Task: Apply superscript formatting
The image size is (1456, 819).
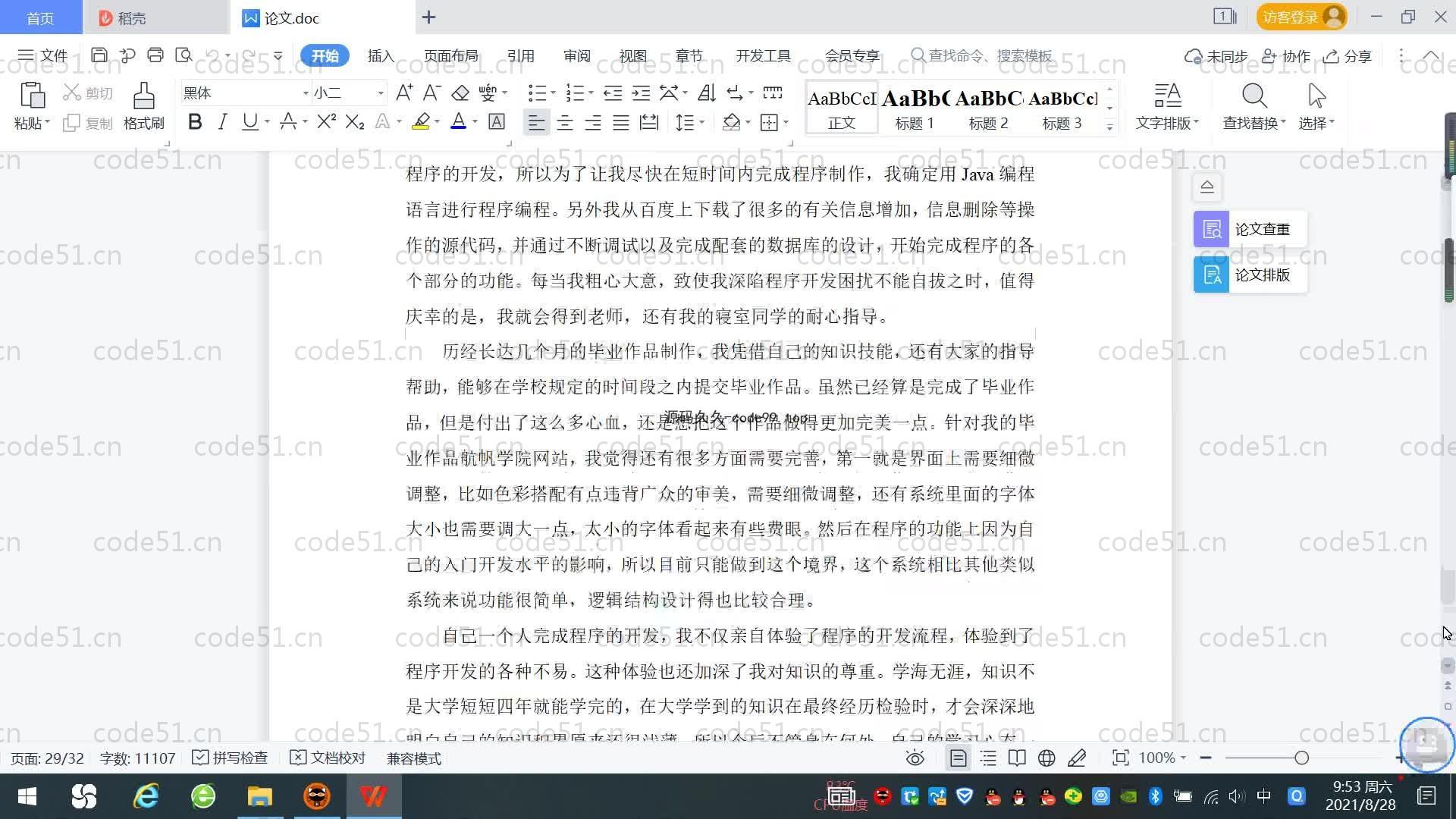Action: (326, 122)
